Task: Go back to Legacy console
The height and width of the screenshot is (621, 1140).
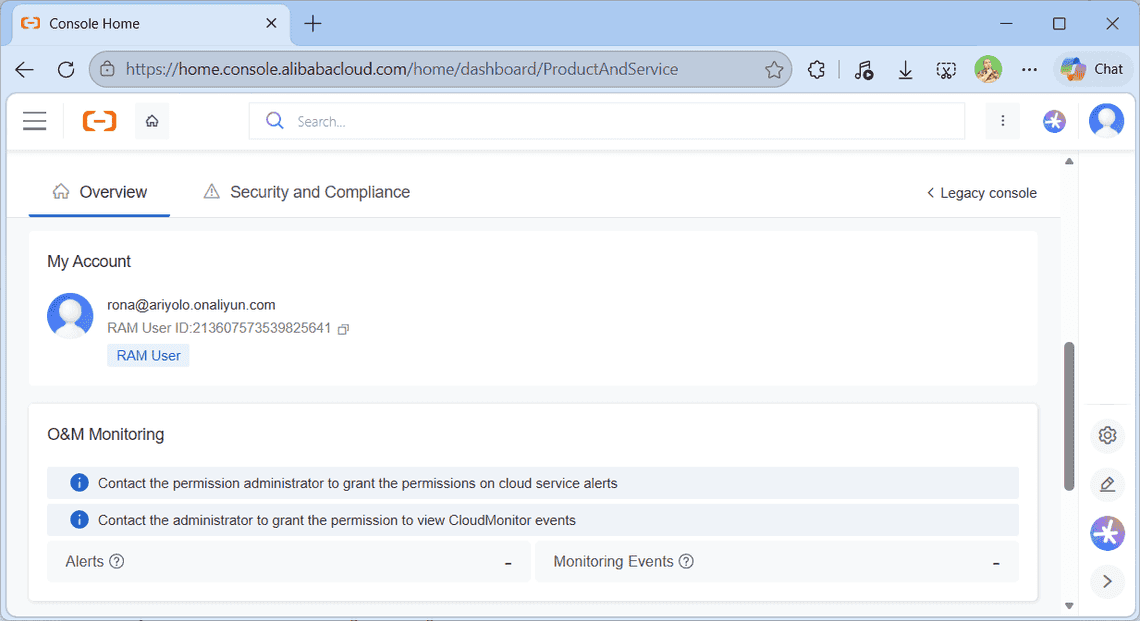Action: (x=981, y=193)
